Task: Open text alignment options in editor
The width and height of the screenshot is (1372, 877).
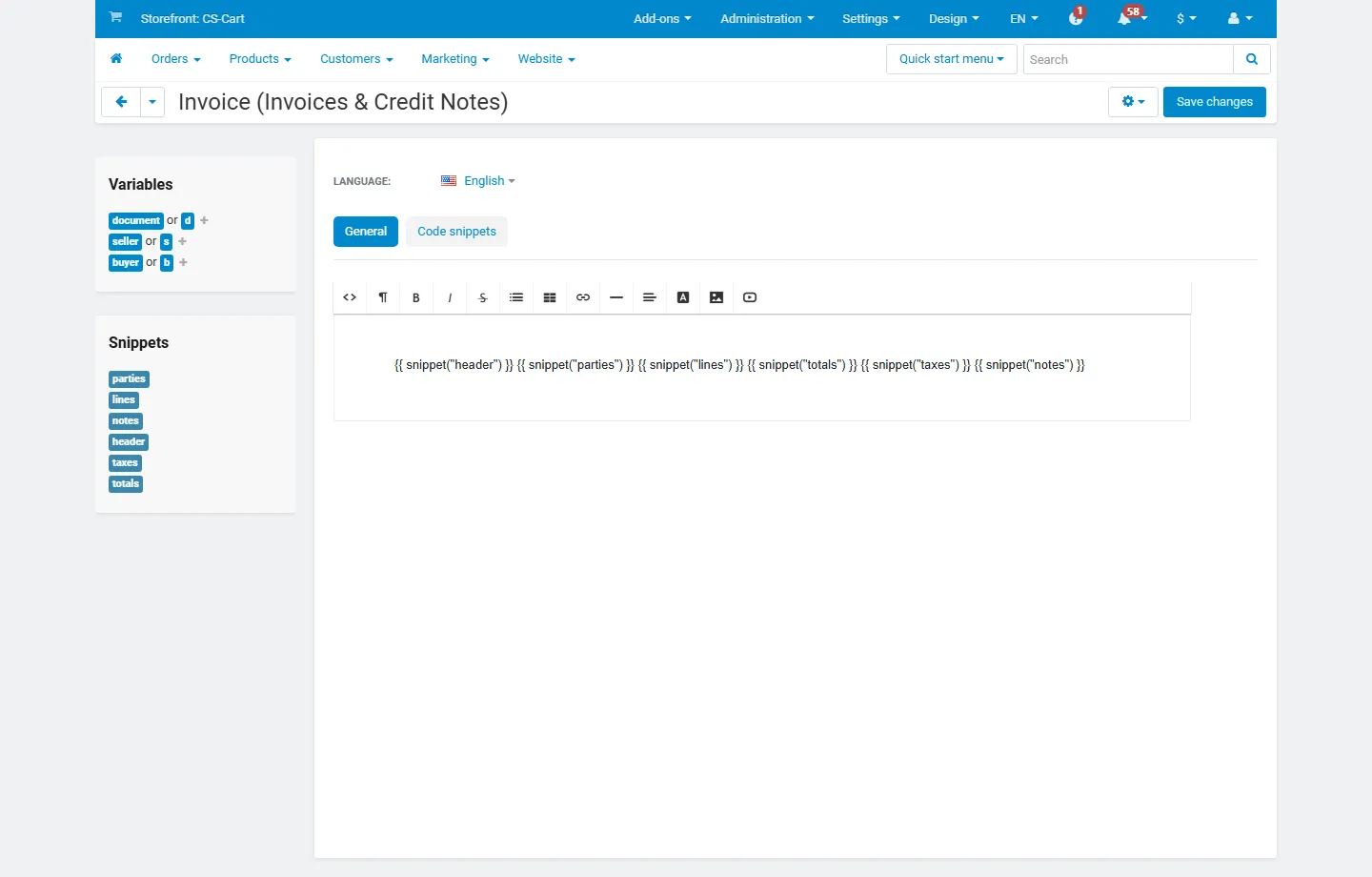Action: tap(650, 297)
